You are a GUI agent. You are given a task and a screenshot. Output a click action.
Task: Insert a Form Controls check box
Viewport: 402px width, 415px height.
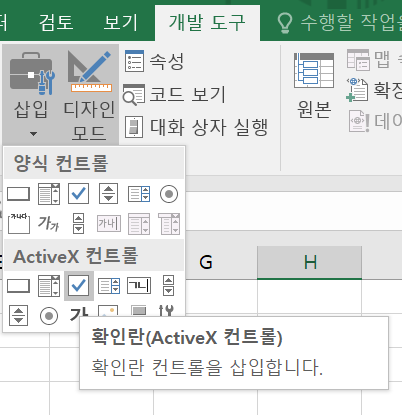click(78, 193)
